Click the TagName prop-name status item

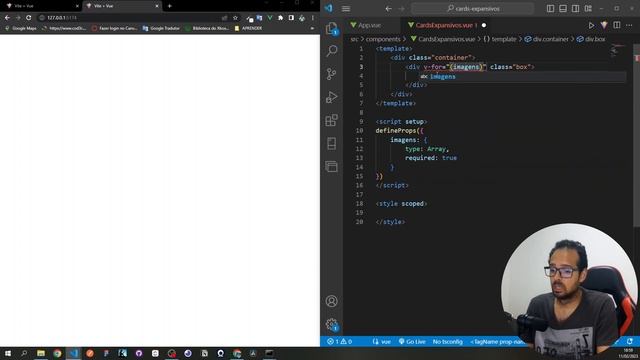pyautogui.click(x=497, y=342)
